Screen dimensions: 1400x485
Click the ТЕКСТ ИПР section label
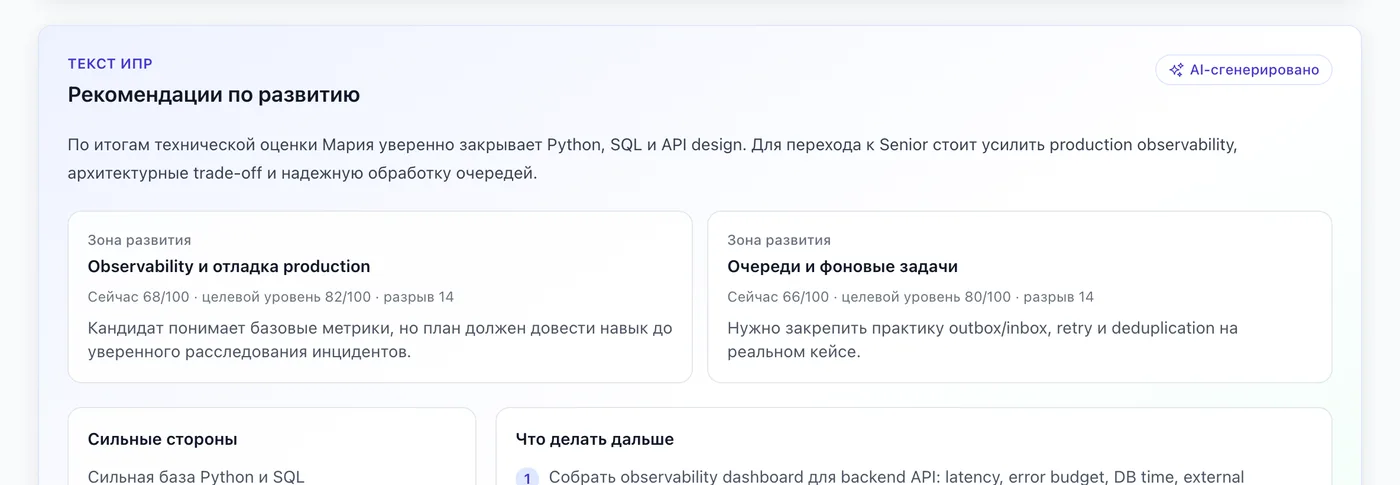(110, 64)
